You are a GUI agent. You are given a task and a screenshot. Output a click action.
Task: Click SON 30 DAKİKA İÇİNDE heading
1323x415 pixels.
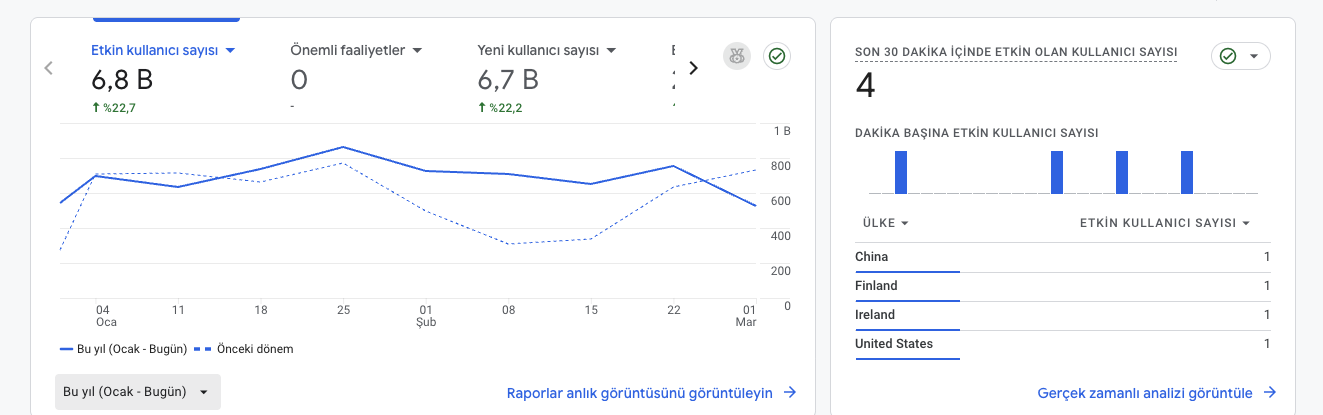point(1016,52)
